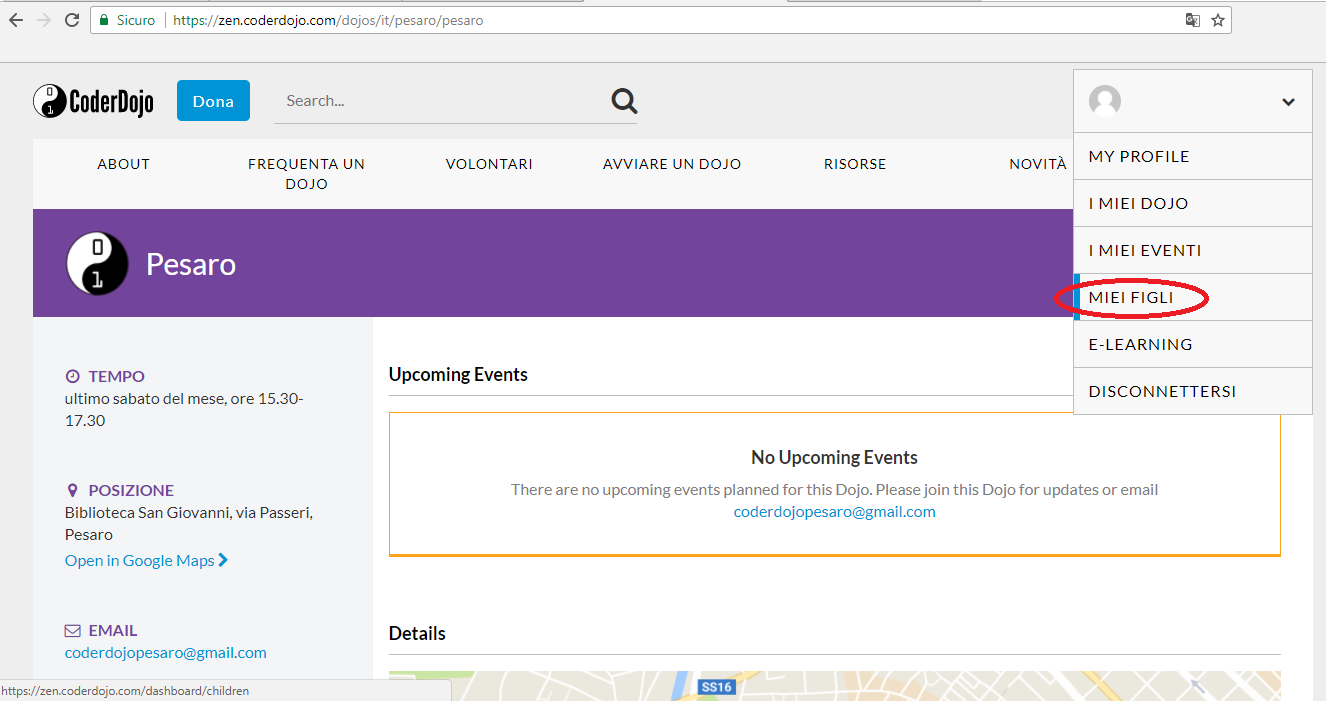Select I MIEI EVENTI entry
Screen dimensions: 1326x701
[x=1192, y=250]
